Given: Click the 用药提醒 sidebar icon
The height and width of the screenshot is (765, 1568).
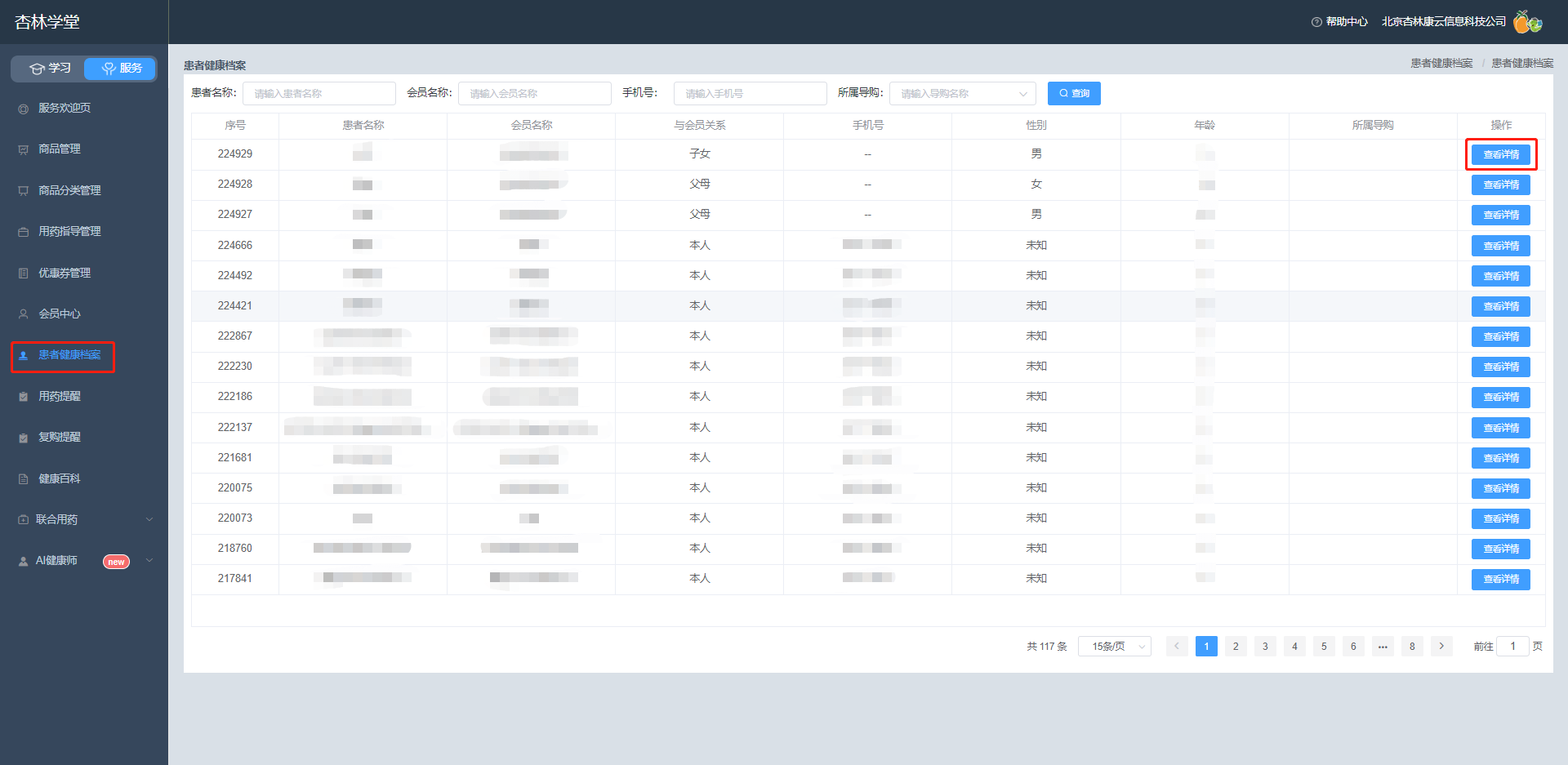Looking at the screenshot, I should coord(23,397).
